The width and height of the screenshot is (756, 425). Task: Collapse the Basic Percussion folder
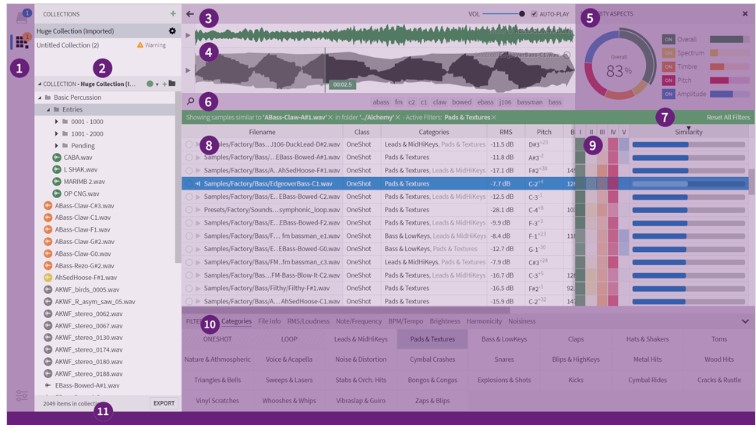click(40, 97)
